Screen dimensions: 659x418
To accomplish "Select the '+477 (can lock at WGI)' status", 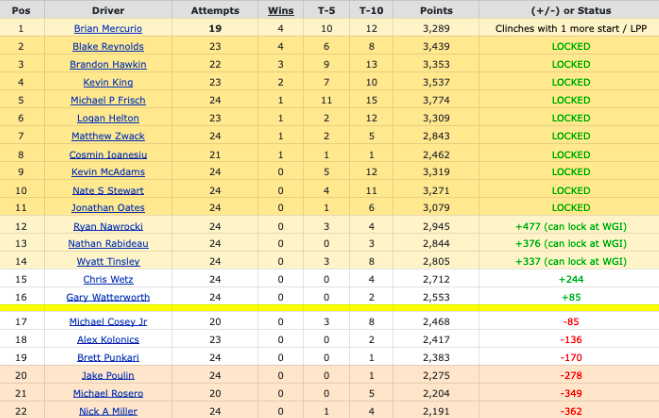I will tap(571, 227).
